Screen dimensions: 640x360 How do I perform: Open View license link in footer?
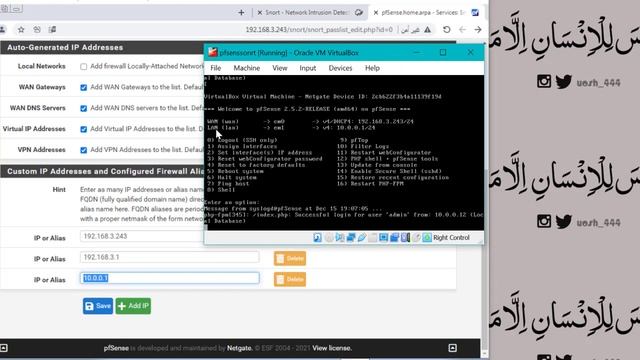pyautogui.click(x=332, y=348)
